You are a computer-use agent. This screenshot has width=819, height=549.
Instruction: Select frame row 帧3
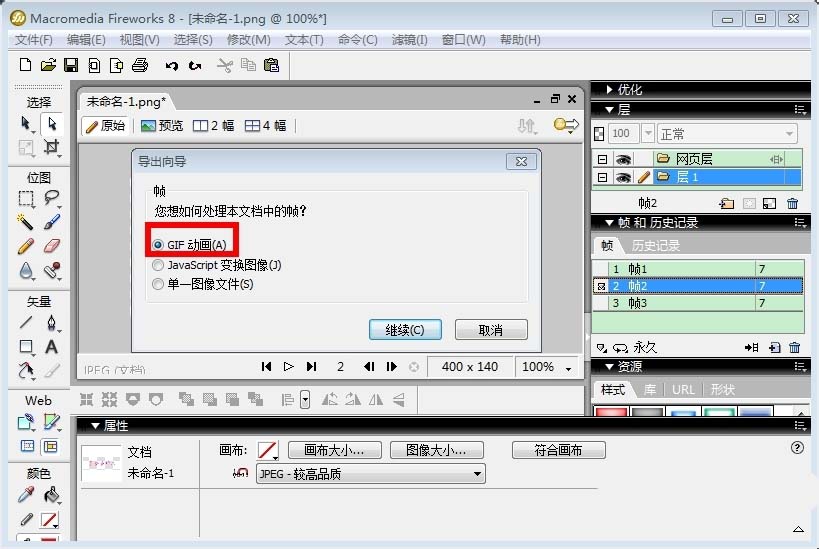tap(698, 303)
